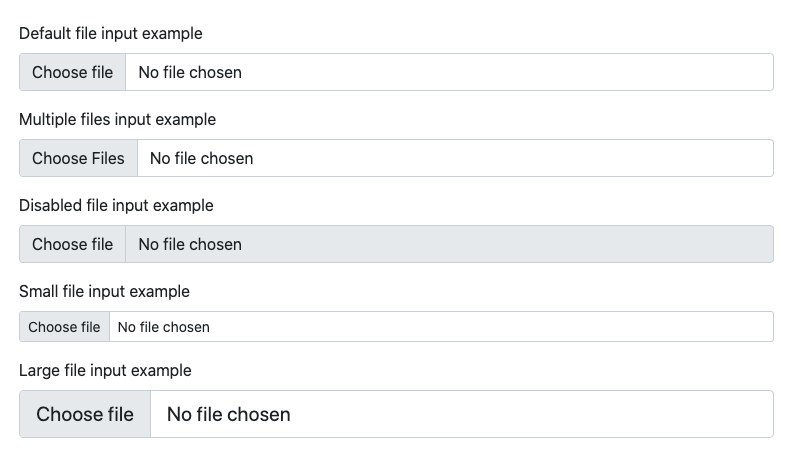Click Choose file in the default file input
Screen dimensions: 793x457
[x=72, y=72]
